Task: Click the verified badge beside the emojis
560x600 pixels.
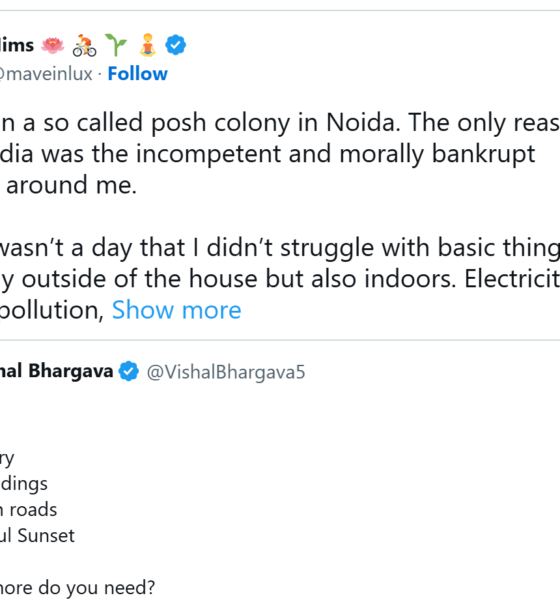Action: coord(176,45)
